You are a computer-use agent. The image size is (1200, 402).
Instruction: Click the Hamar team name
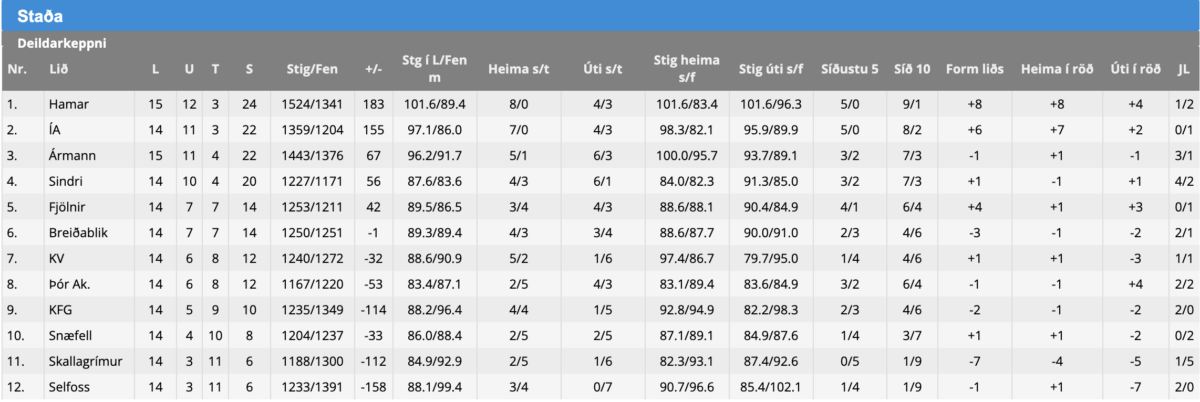tap(66, 103)
